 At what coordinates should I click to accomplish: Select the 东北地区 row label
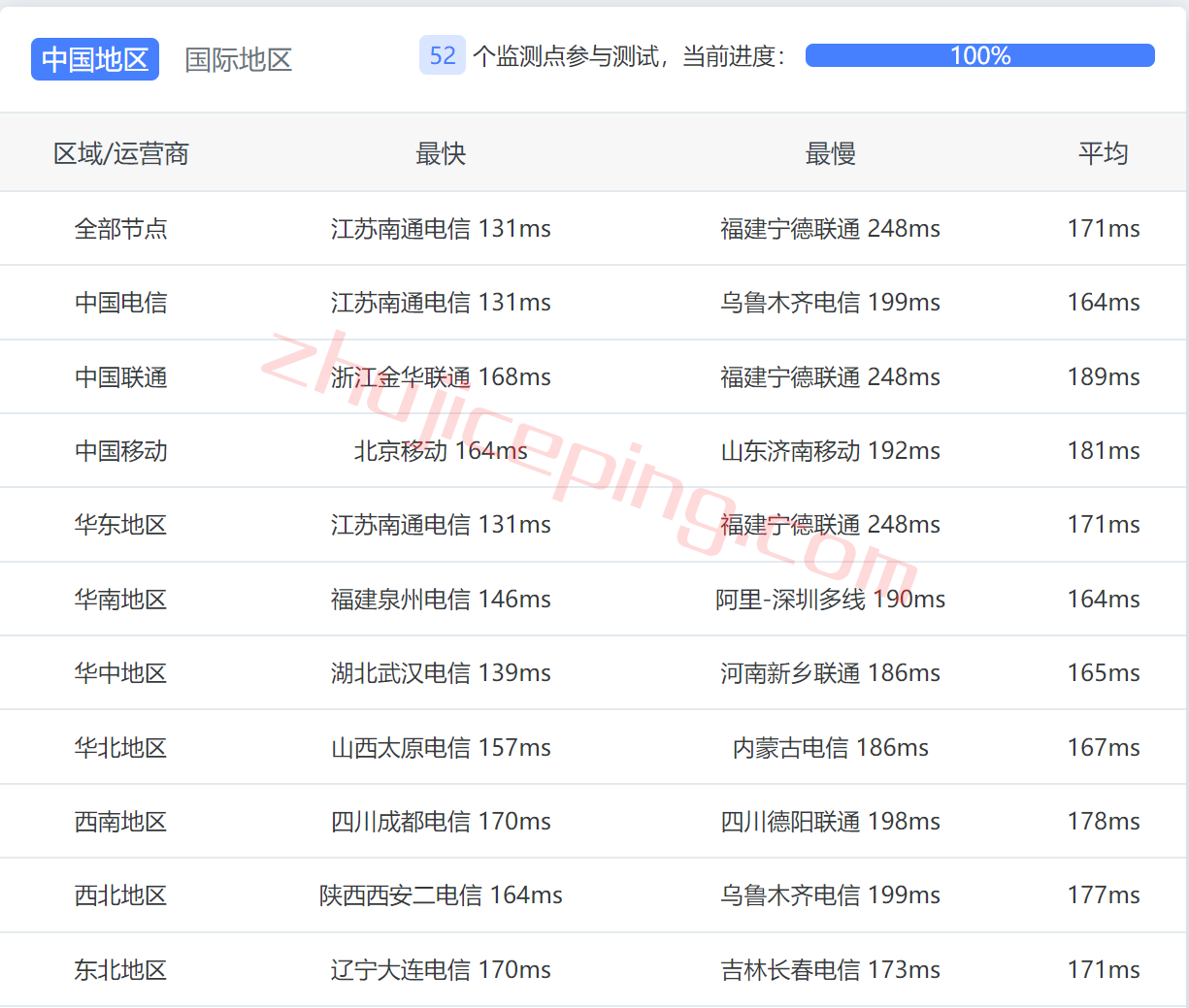coord(121,969)
